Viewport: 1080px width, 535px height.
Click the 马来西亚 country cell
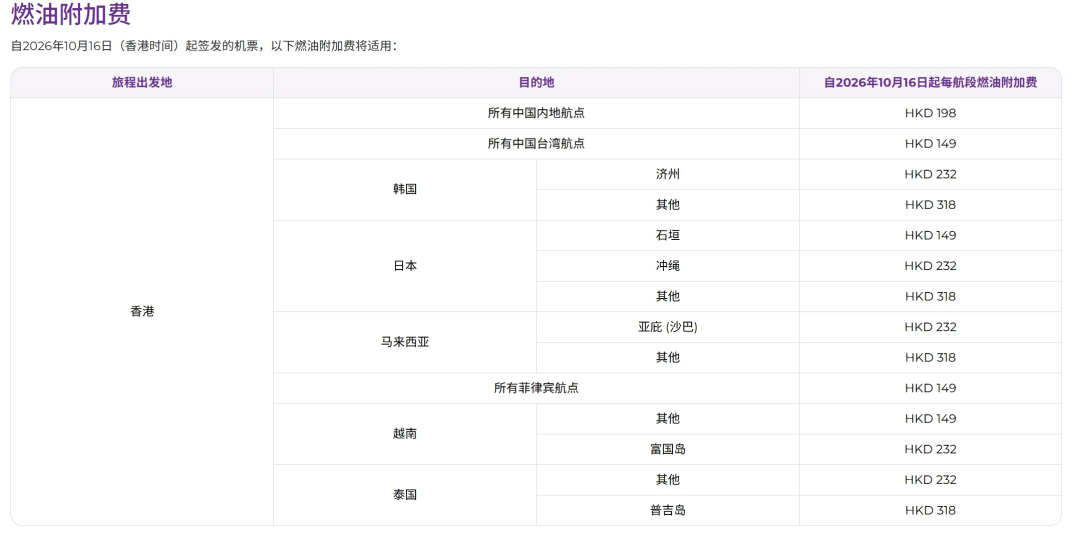pos(405,342)
